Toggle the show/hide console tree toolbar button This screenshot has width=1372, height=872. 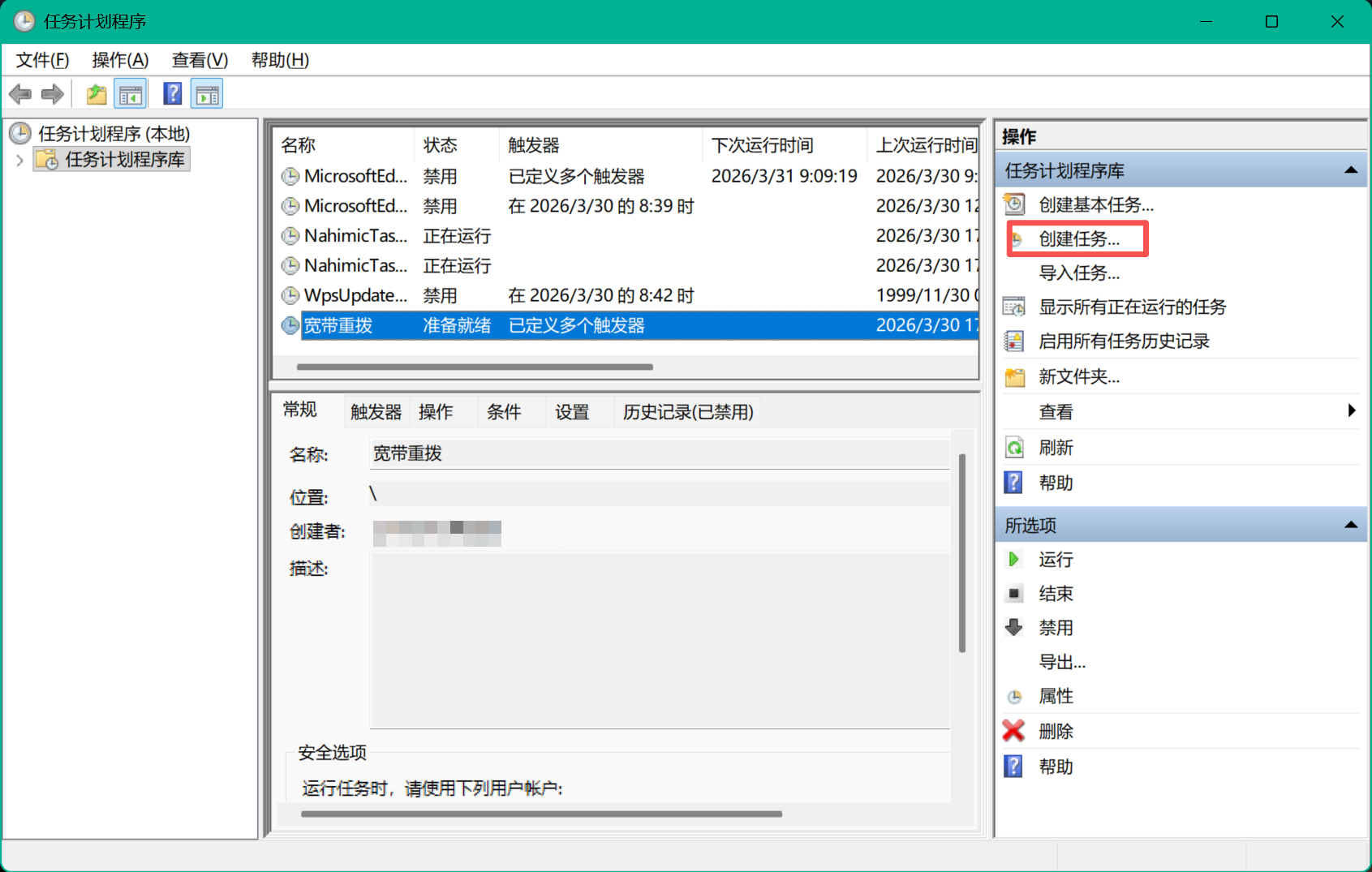click(x=131, y=95)
